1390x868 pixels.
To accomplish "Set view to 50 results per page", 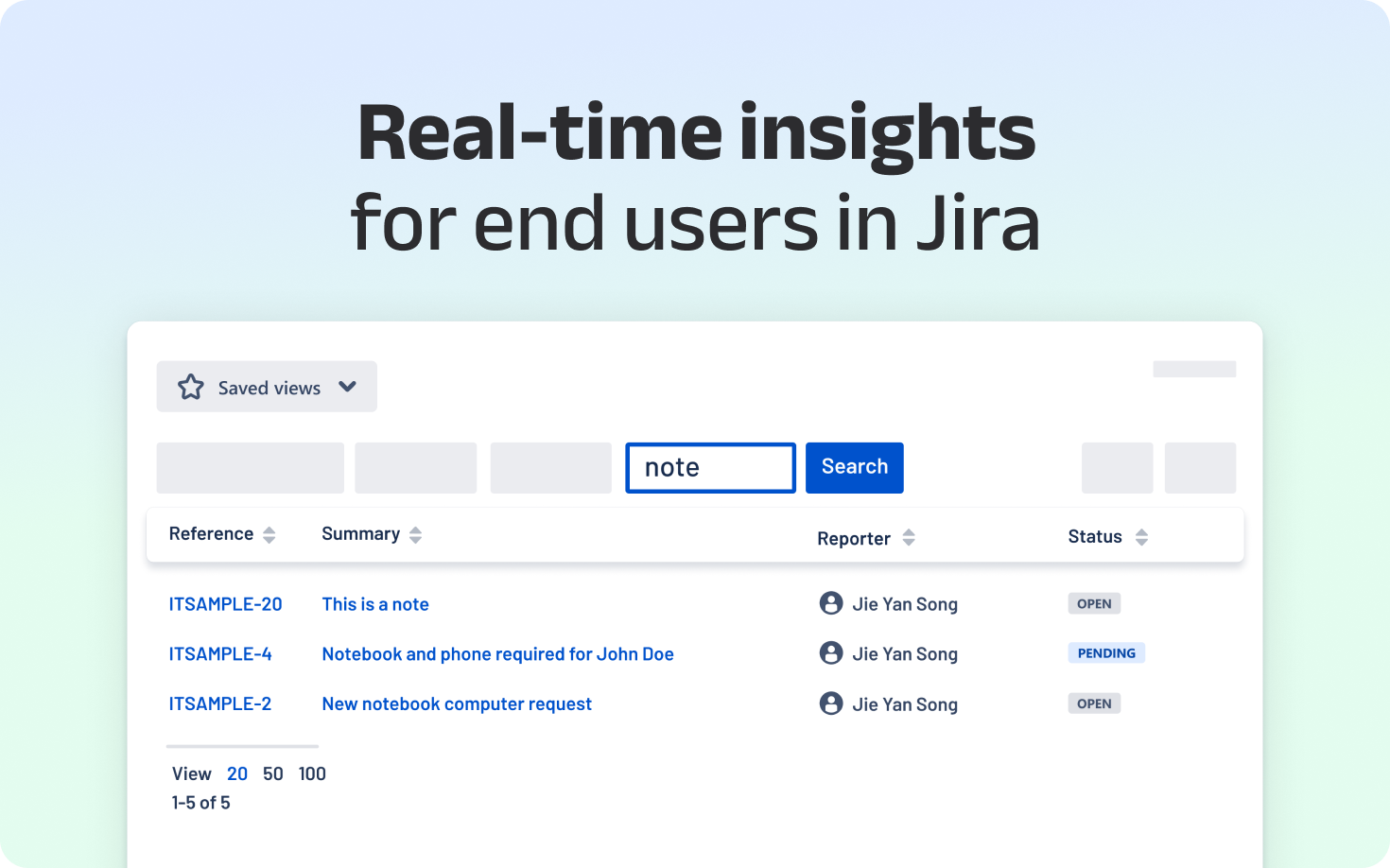I will (273, 773).
